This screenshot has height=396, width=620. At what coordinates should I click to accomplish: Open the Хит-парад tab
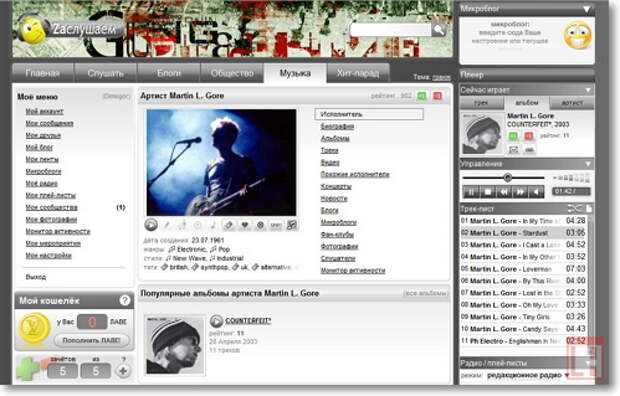[x=358, y=73]
